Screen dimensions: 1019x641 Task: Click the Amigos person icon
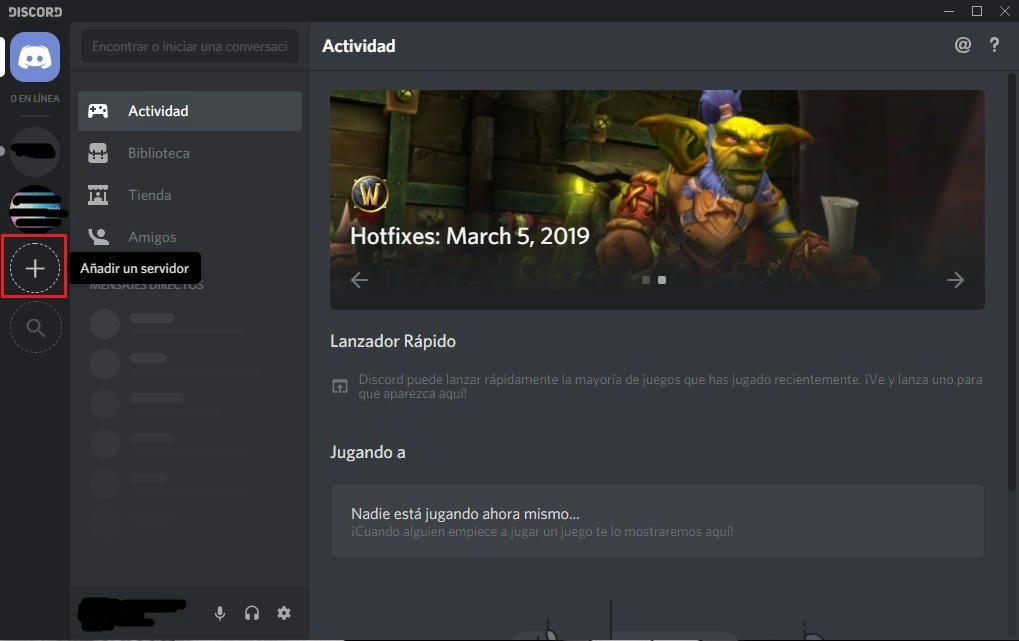click(98, 237)
